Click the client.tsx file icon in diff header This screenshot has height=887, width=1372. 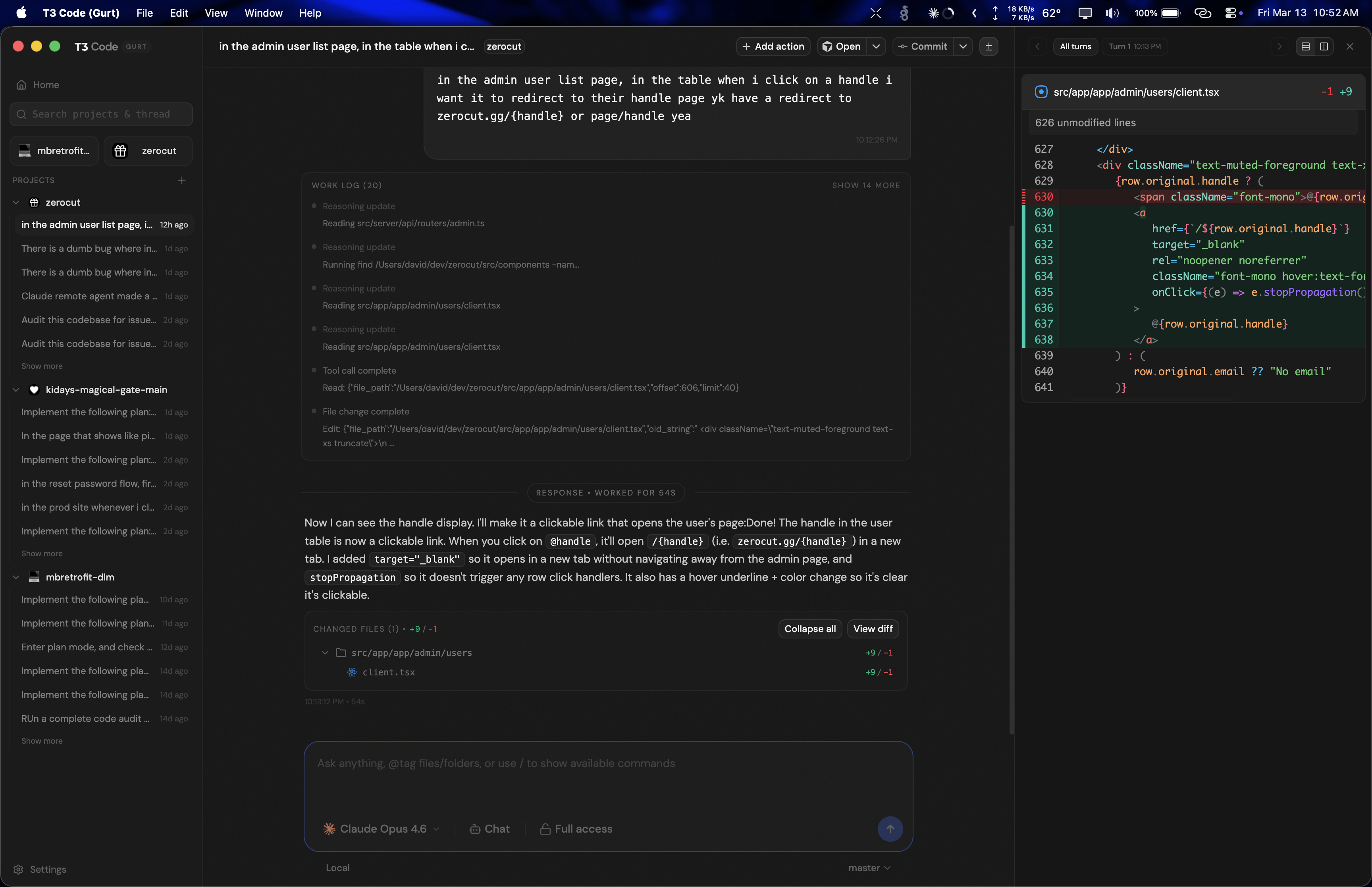[1041, 92]
